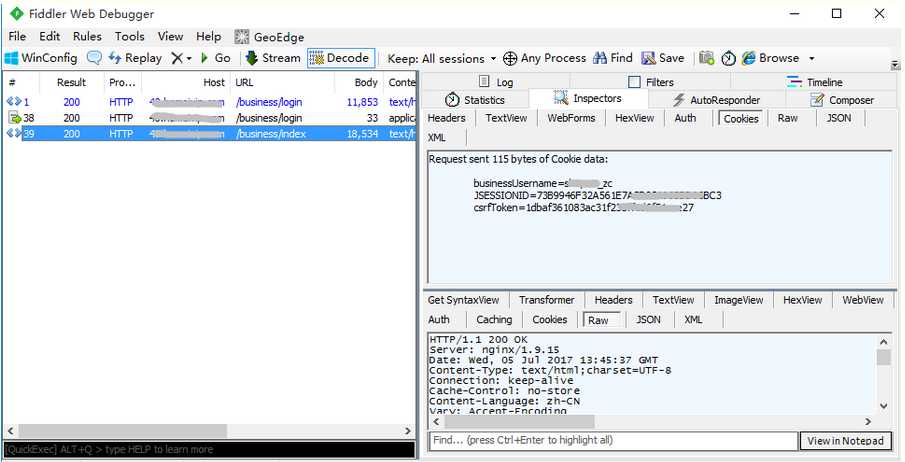Image resolution: width=905 pixels, height=462 pixels.
Task: Replay the selected session
Action: point(135,58)
